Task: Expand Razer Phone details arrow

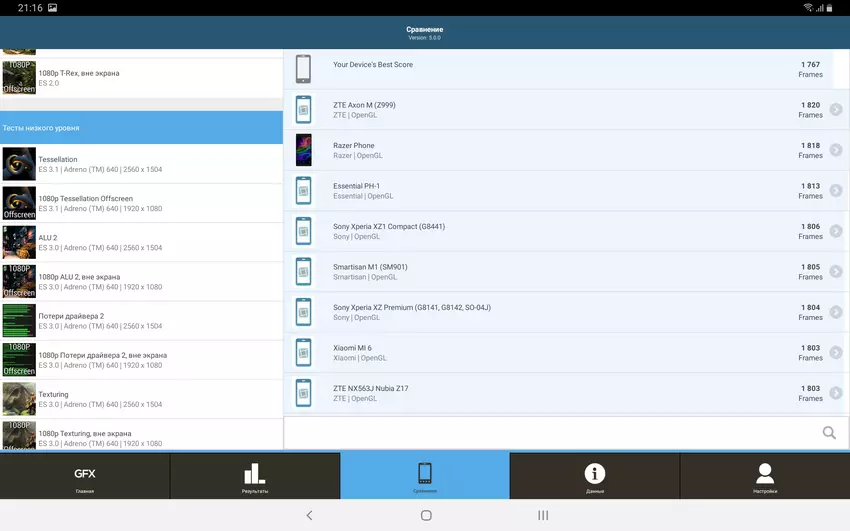Action: point(835,150)
